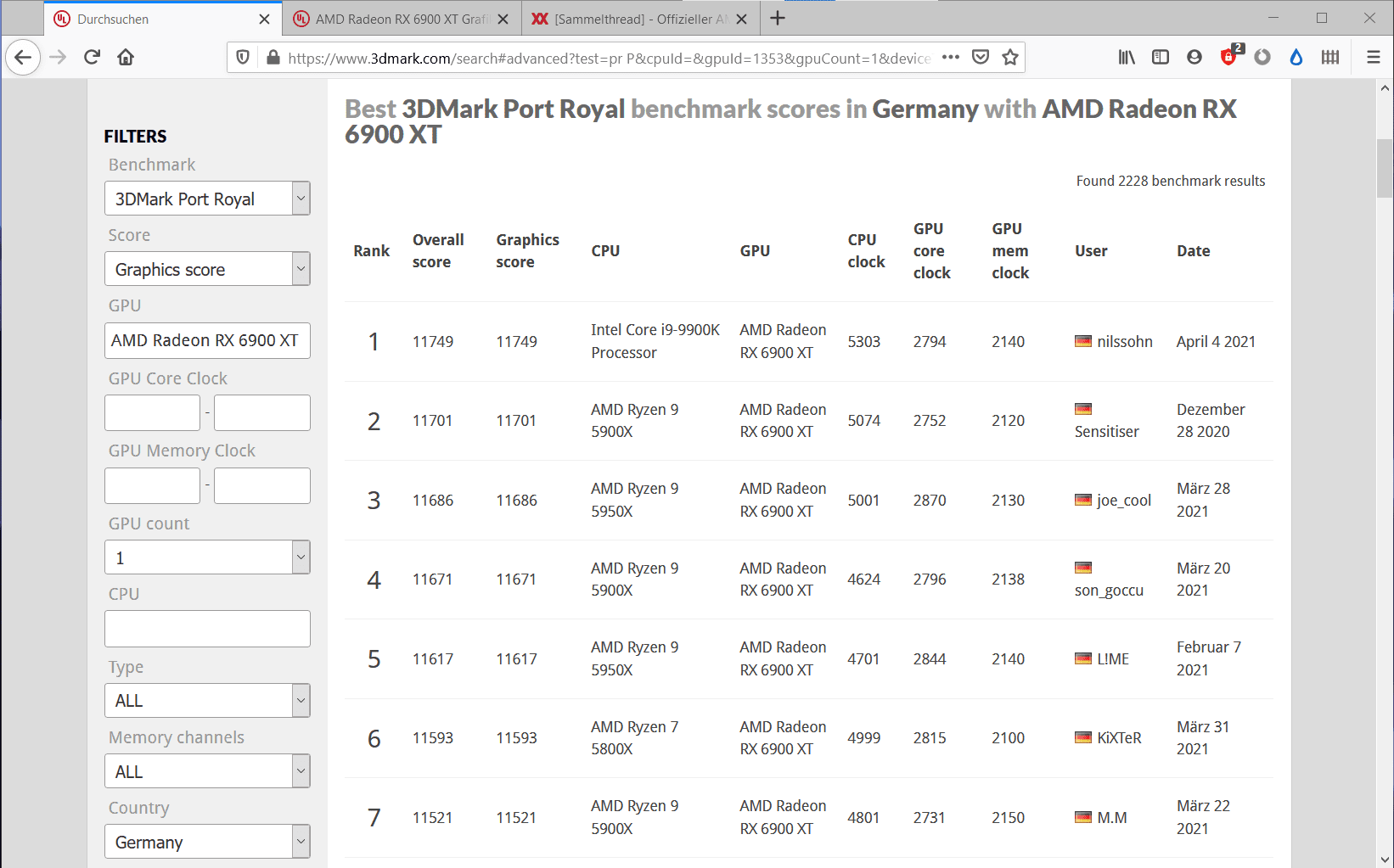Close the Sammelthread tab
Viewport: 1394px width, 868px height.
tap(742, 19)
